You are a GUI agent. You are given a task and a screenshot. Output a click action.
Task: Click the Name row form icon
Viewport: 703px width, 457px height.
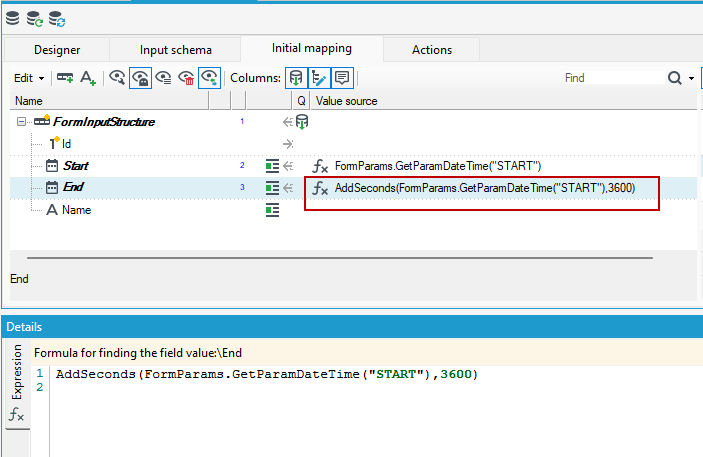click(272, 210)
